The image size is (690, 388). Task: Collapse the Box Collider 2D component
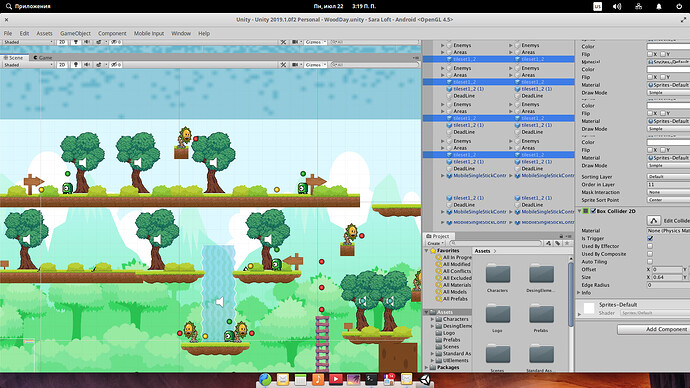pyautogui.click(x=580, y=211)
